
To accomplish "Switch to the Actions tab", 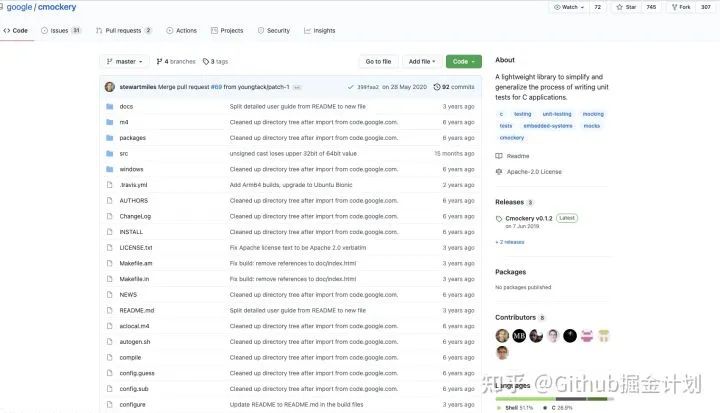I will pos(181,31).
